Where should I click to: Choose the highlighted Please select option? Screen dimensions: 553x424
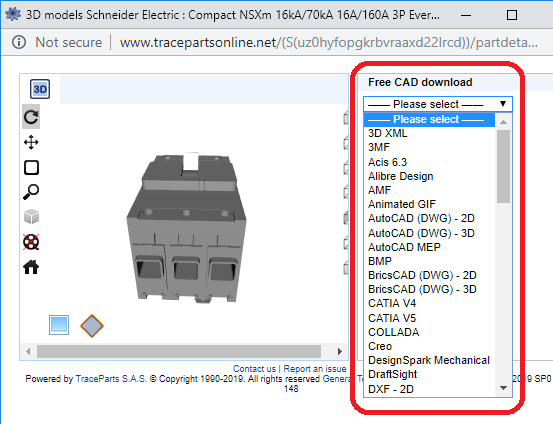[429, 119]
